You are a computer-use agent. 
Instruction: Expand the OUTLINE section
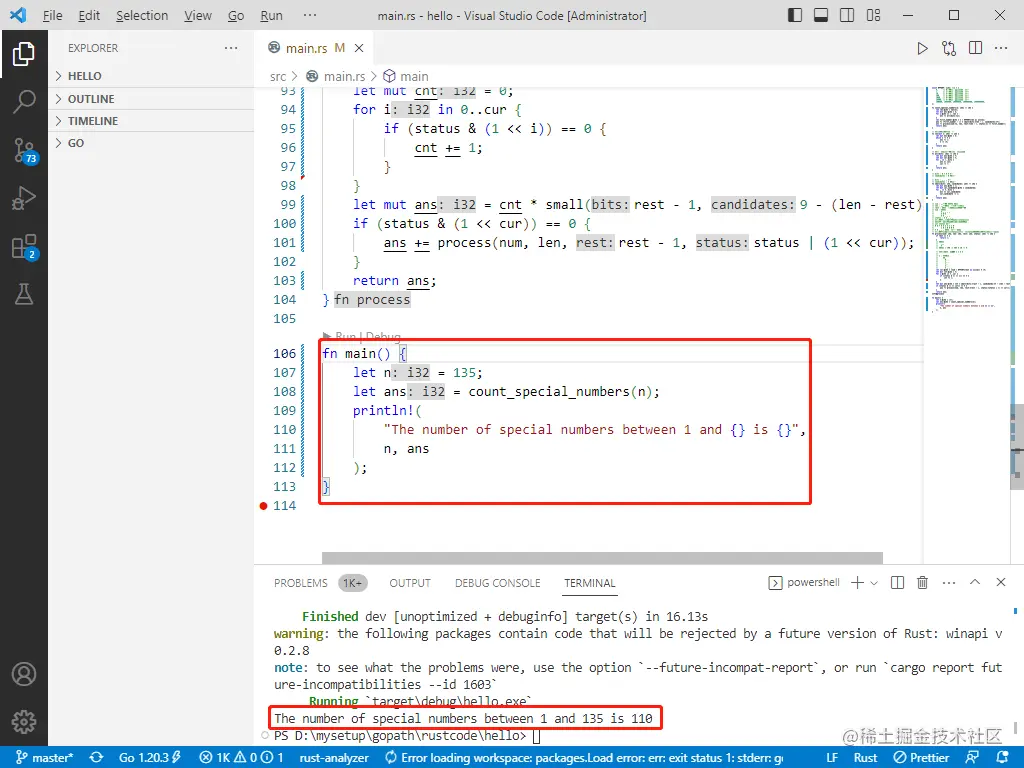click(152, 99)
